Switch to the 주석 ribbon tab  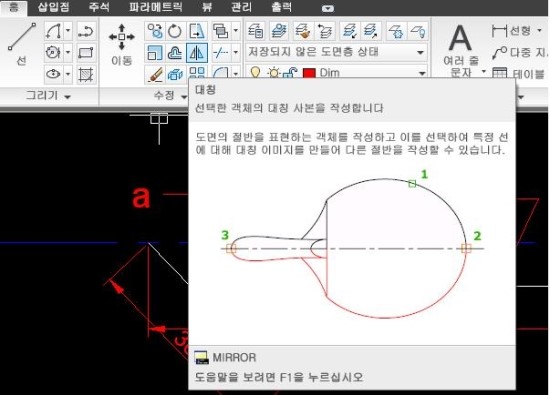click(x=99, y=7)
